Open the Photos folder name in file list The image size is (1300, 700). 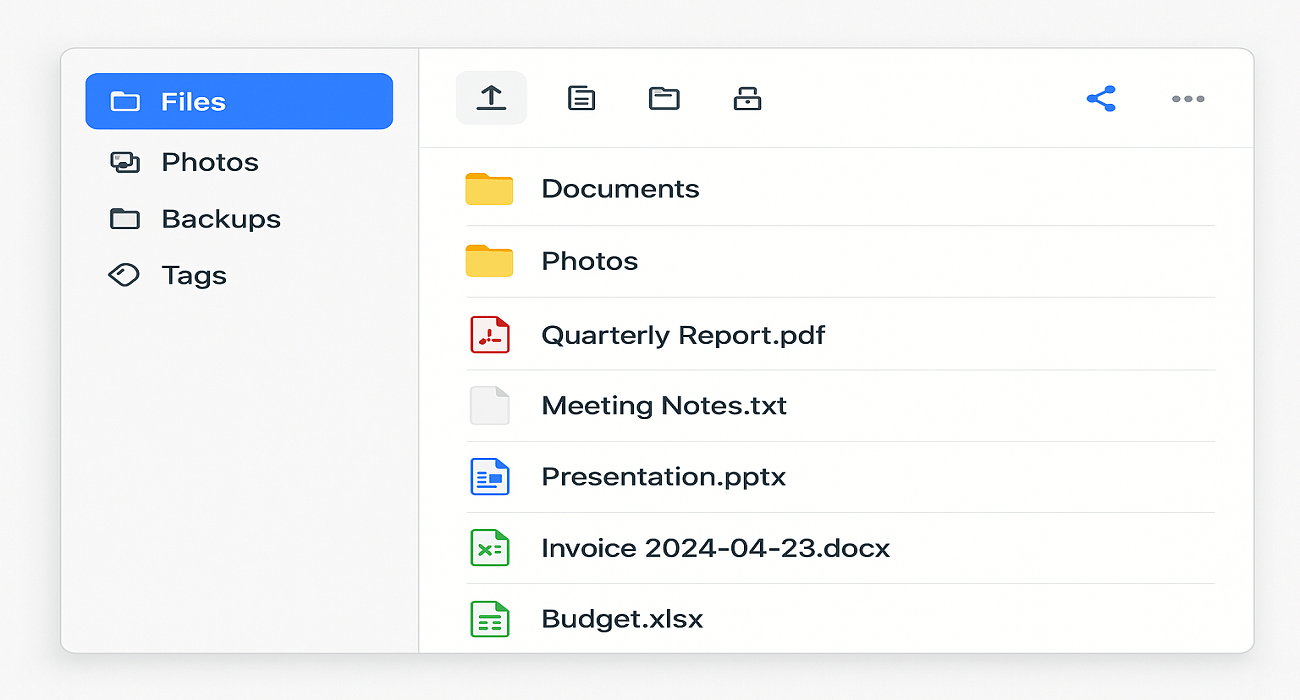pyautogui.click(x=590, y=261)
